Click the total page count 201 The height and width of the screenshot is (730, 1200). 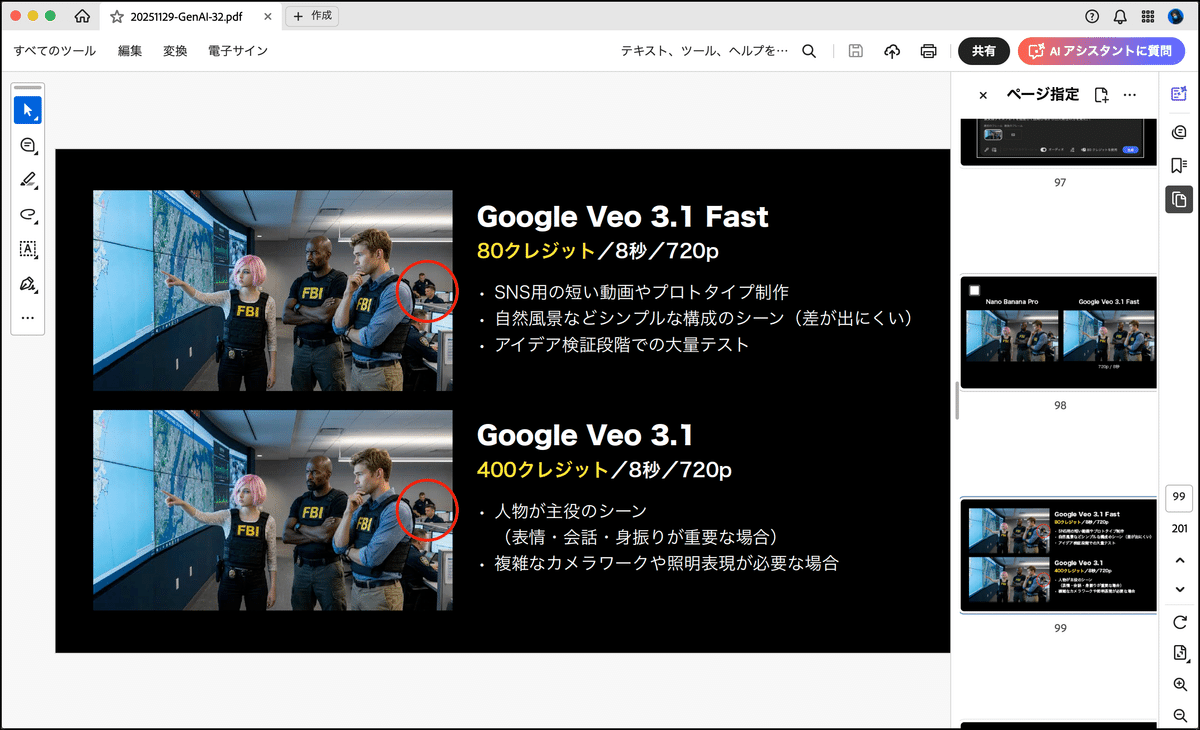coord(1179,528)
